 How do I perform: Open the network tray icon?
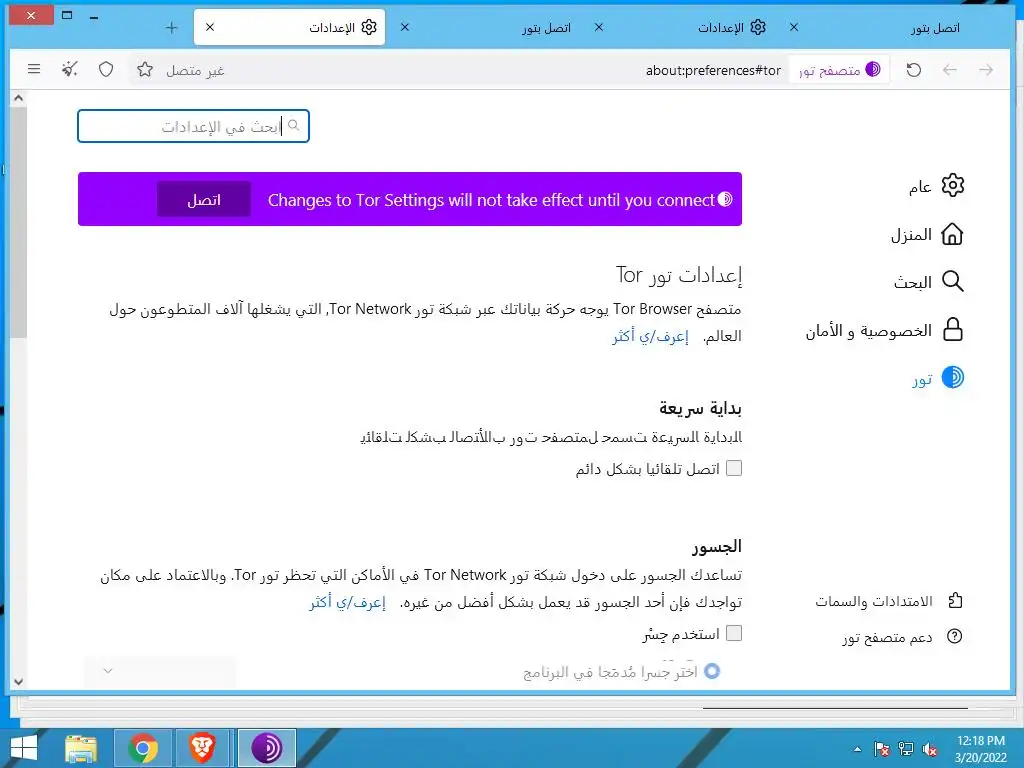coord(906,749)
